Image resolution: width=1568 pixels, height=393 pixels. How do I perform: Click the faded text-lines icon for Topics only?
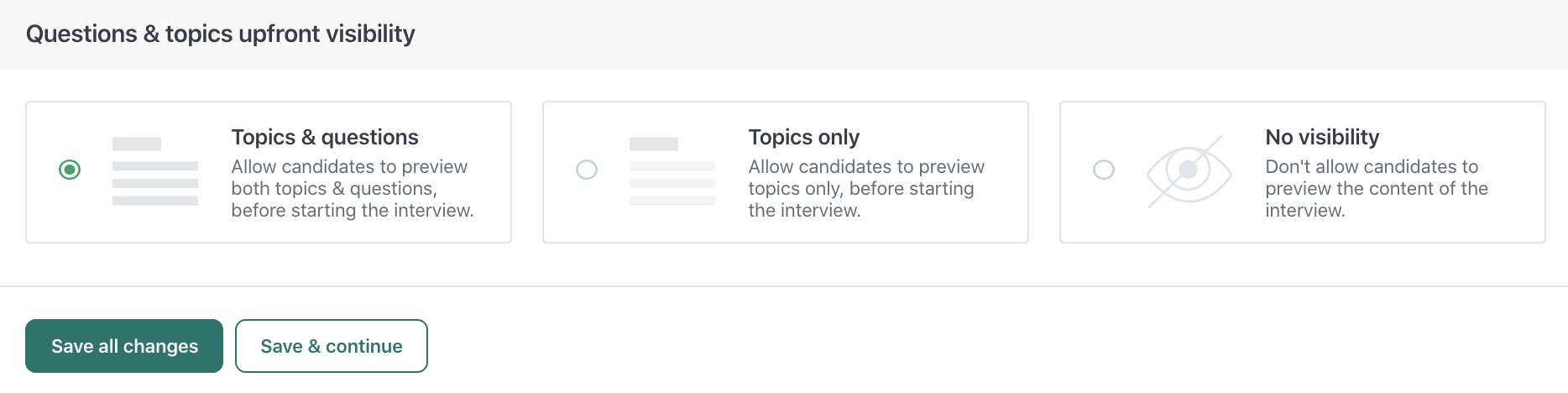point(672,171)
